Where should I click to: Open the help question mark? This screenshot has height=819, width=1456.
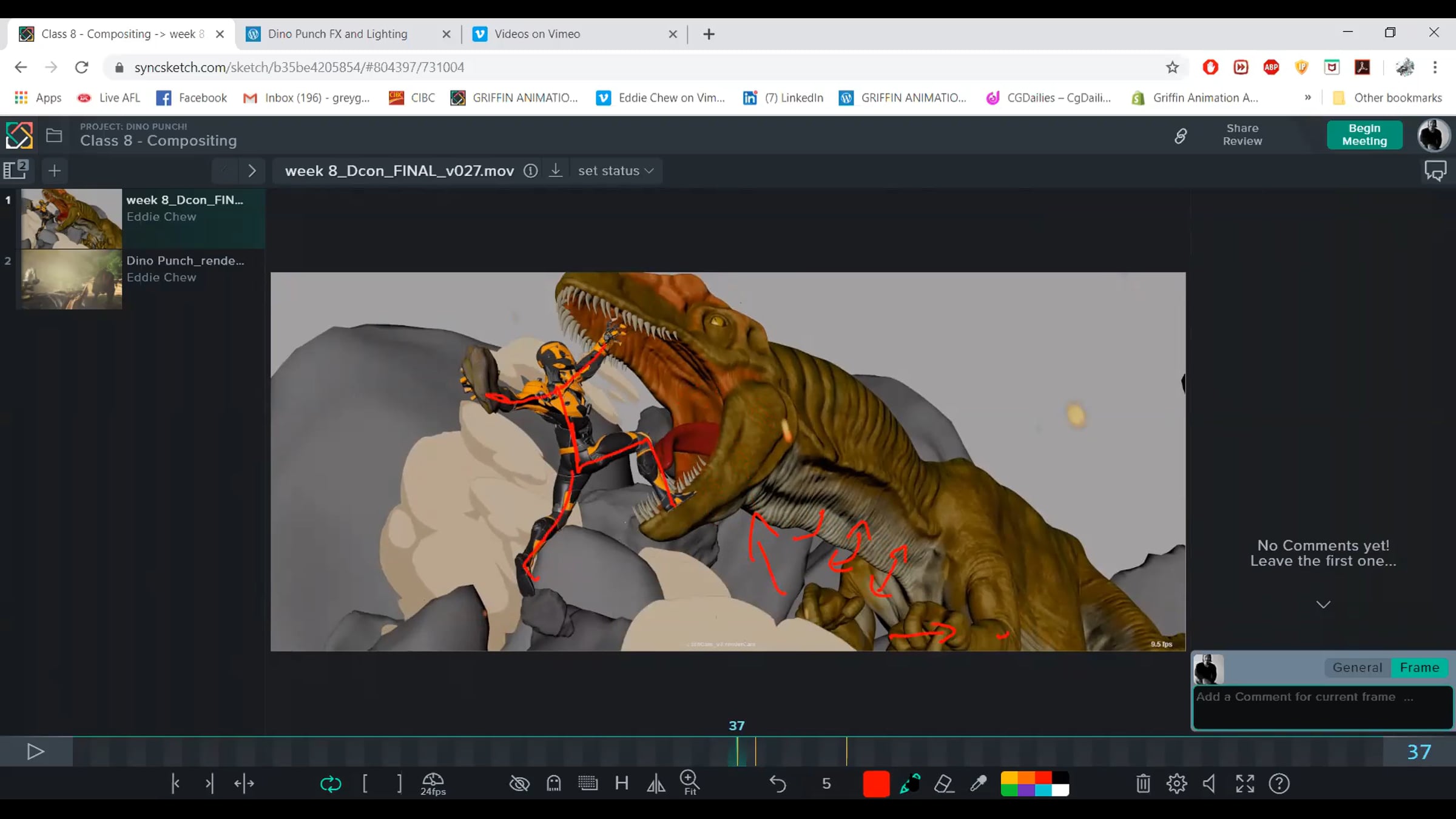tap(1279, 784)
